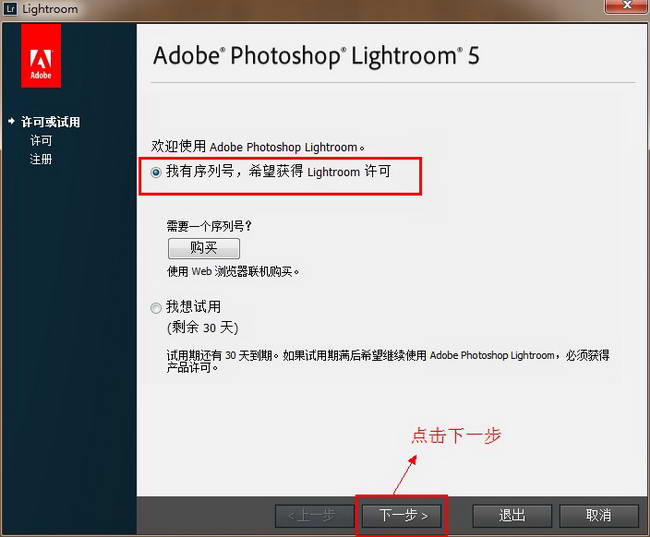Select the 许可 step in sidebar

click(x=41, y=141)
